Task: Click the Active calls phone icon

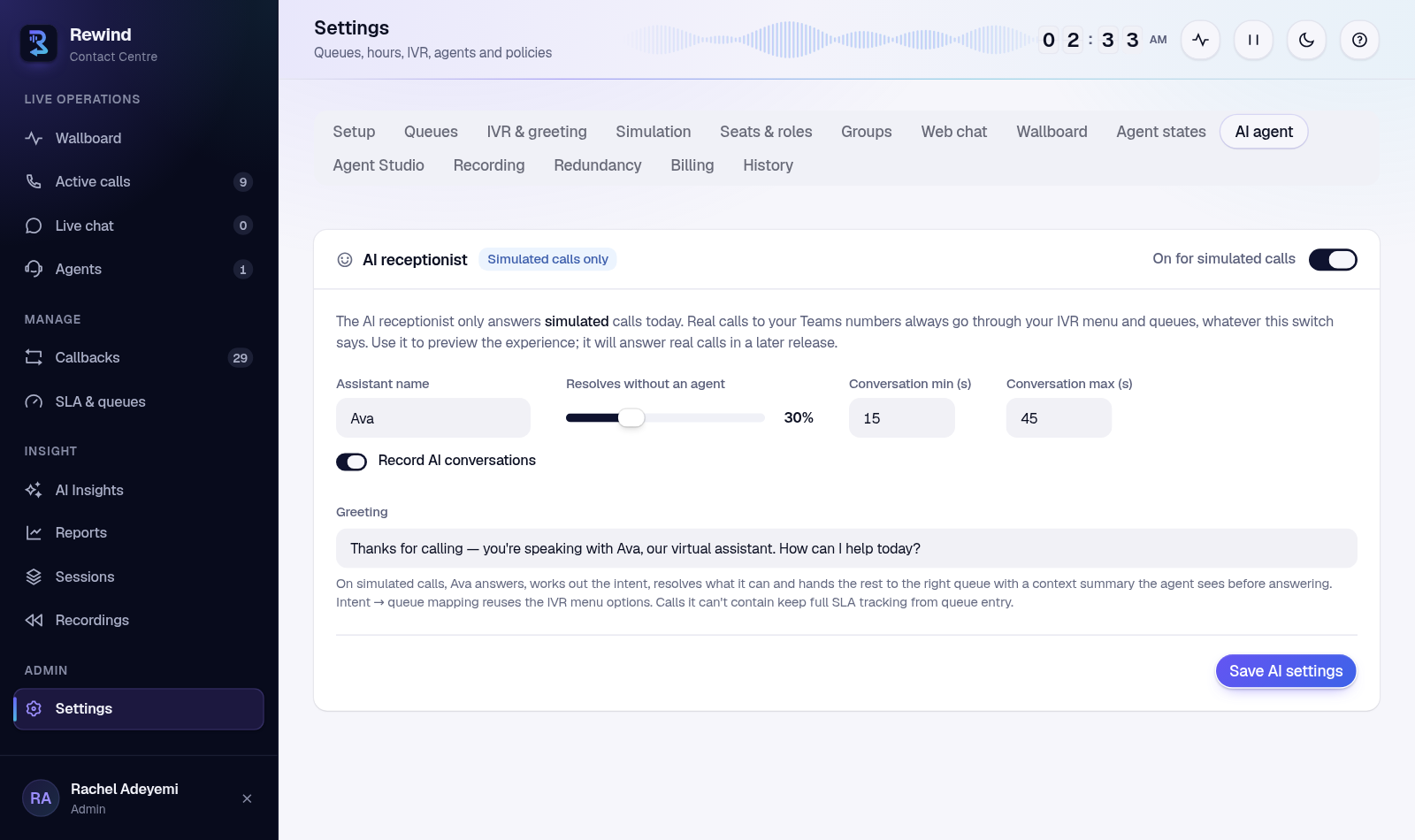Action: (x=34, y=181)
